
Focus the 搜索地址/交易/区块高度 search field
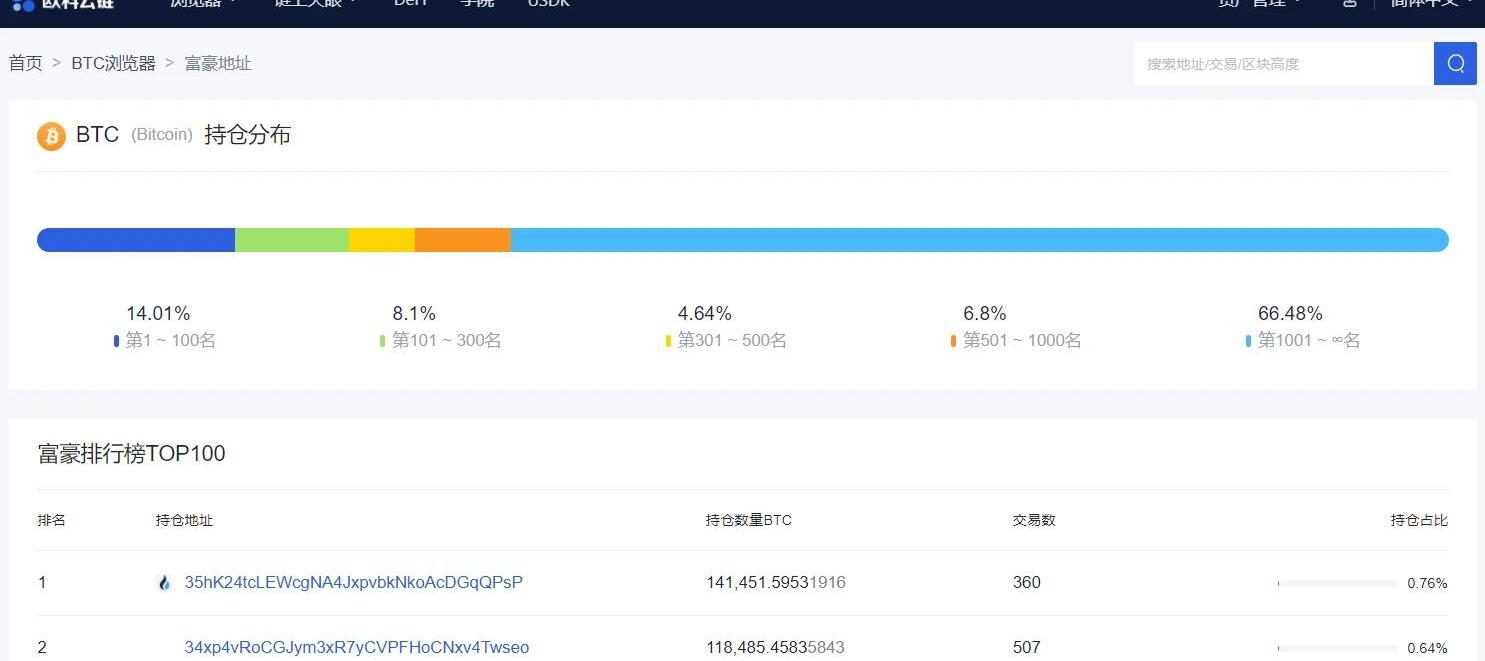click(1283, 64)
